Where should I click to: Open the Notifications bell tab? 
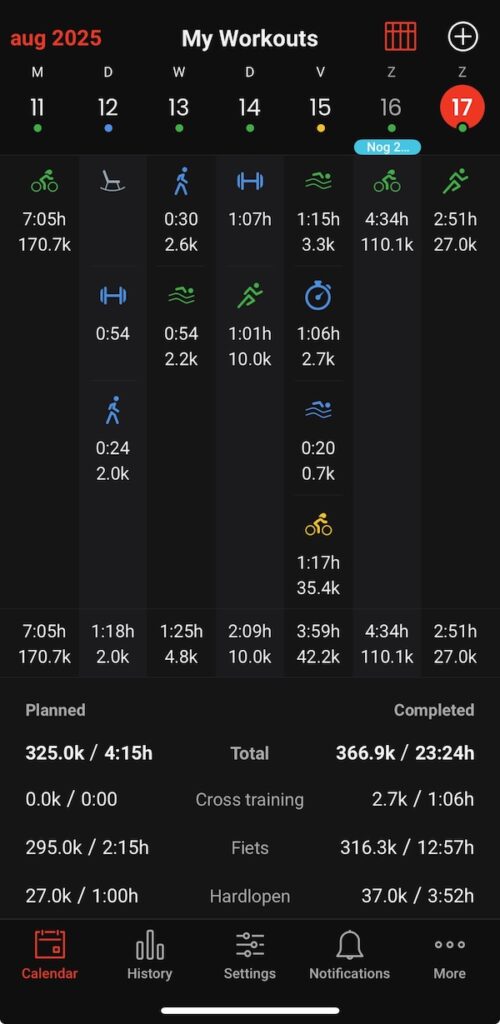349,955
